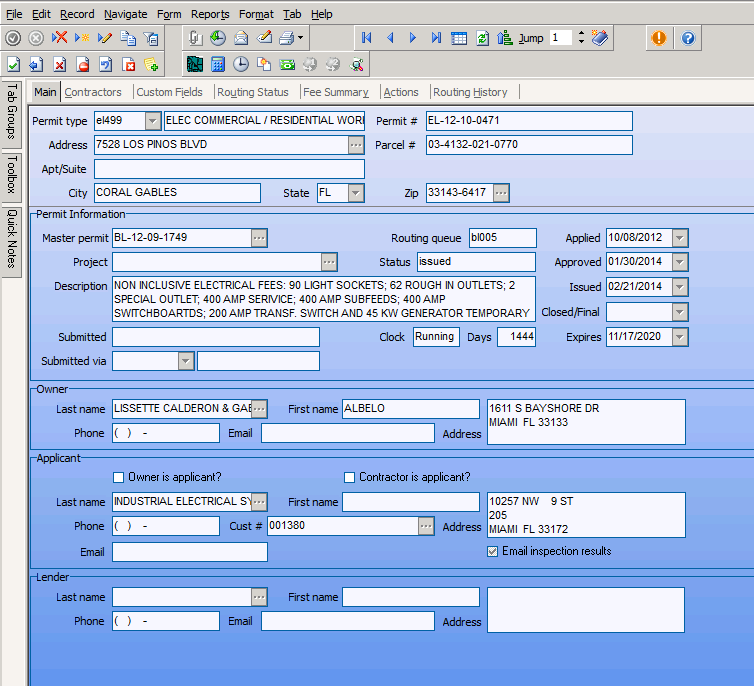Screen dimensions: 754x686
Task: Switch to the Fee Summary tab
Action: 335,92
